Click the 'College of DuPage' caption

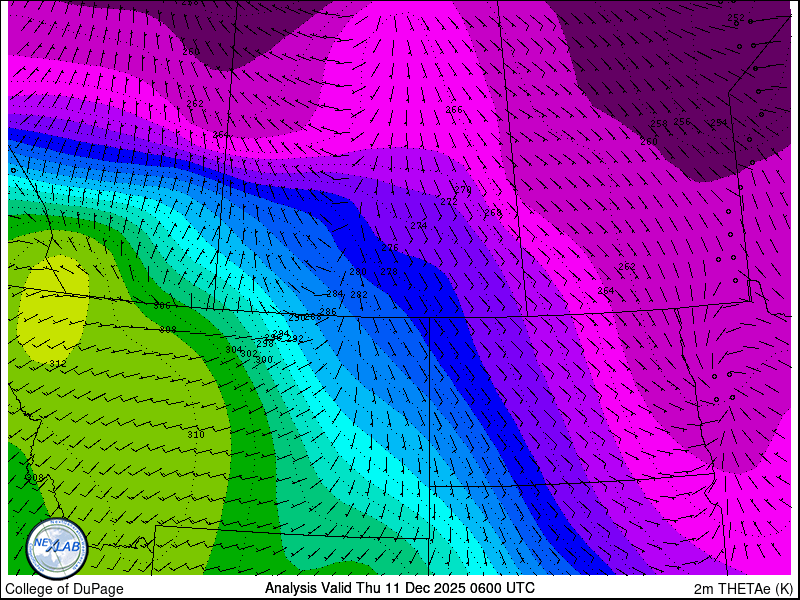point(64,589)
